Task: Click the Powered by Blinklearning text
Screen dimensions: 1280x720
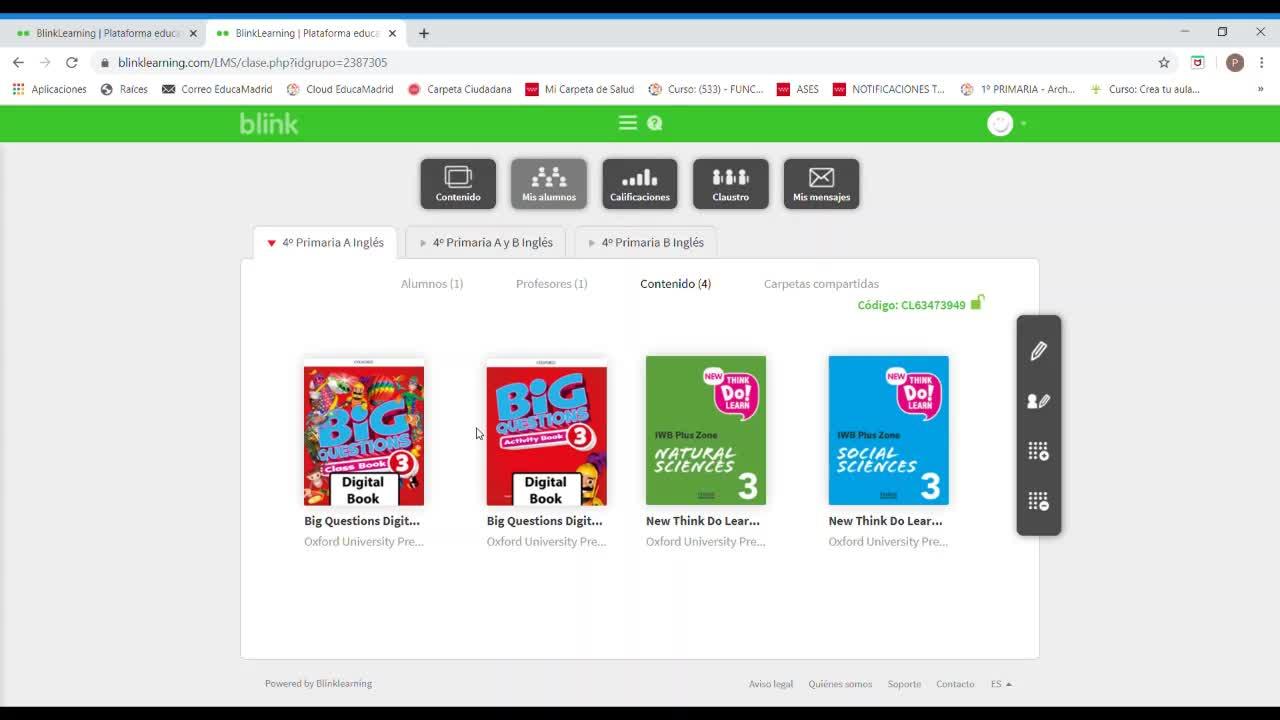Action: [318, 684]
